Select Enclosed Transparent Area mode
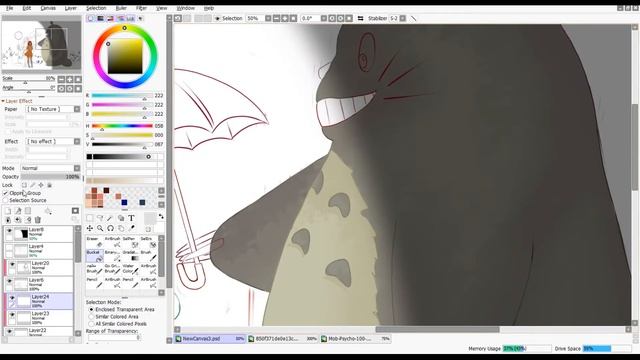The height and width of the screenshot is (360, 640). tap(91, 310)
